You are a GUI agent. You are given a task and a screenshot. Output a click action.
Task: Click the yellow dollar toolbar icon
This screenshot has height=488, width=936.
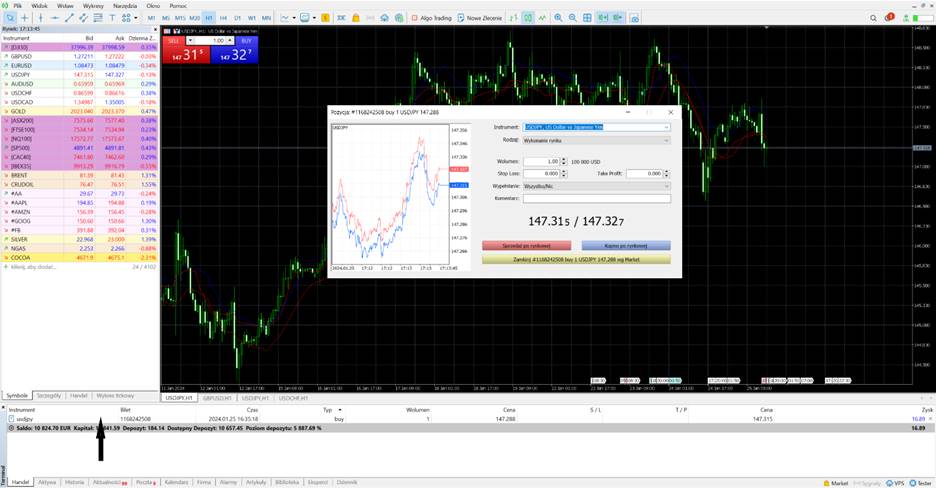point(325,18)
